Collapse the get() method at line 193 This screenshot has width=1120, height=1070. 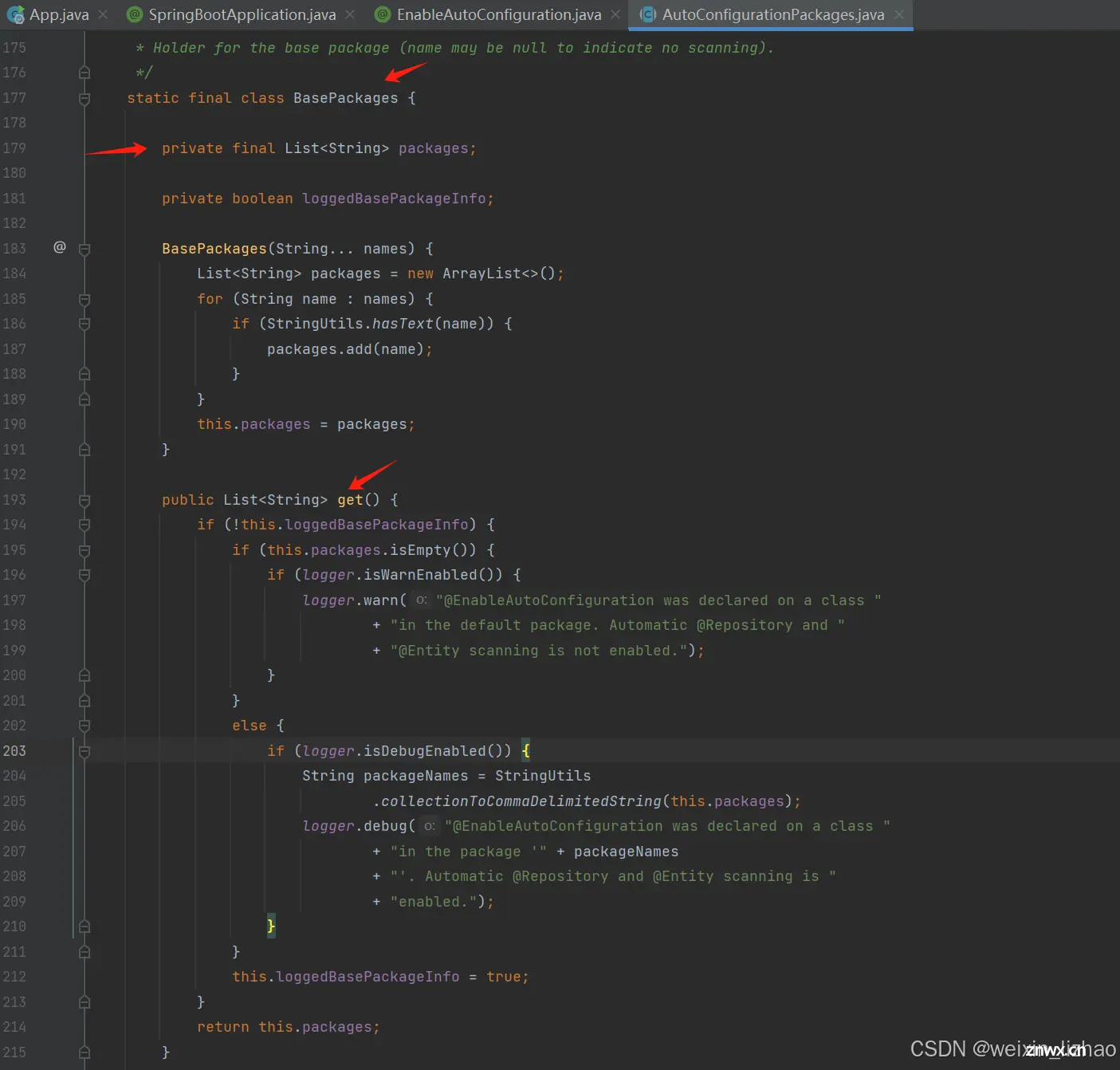[x=84, y=500]
